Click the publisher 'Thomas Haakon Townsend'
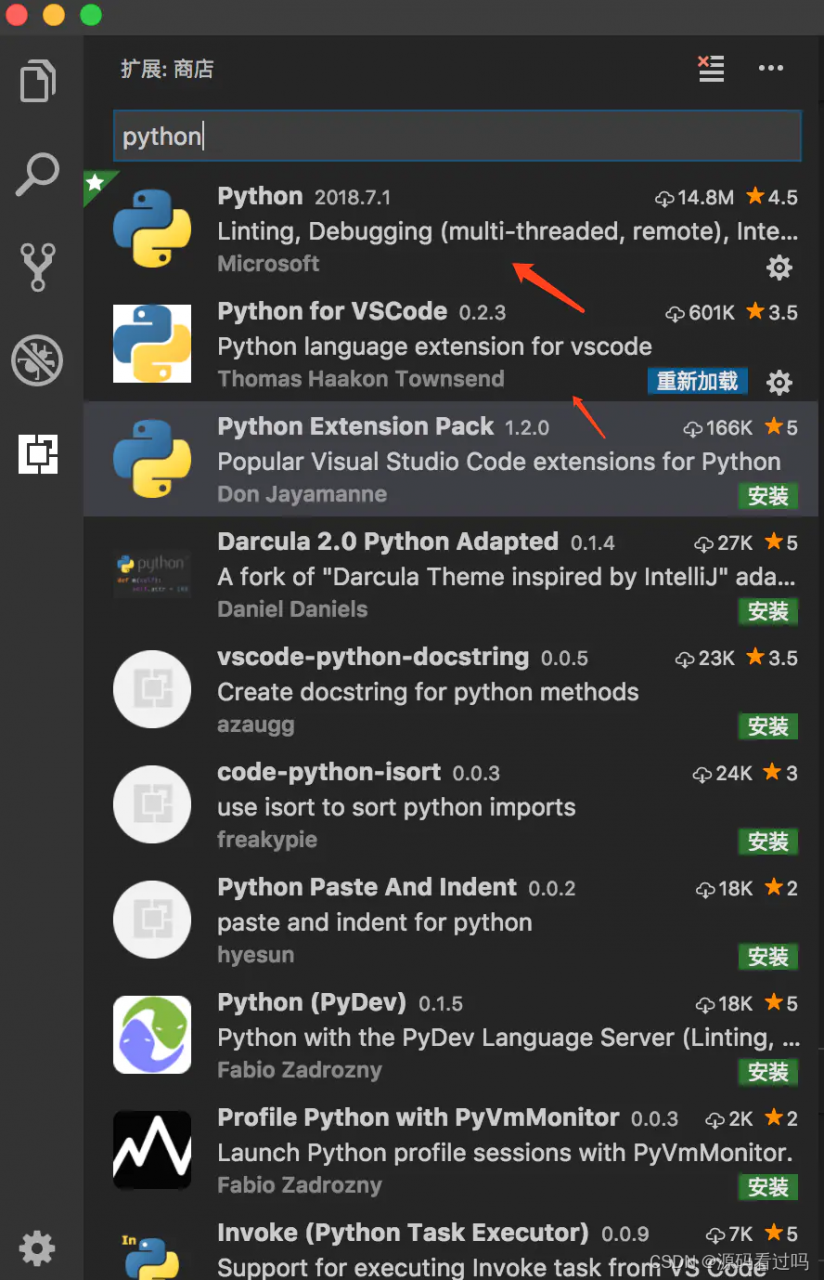Screen dimensions: 824x1280 click(361, 379)
